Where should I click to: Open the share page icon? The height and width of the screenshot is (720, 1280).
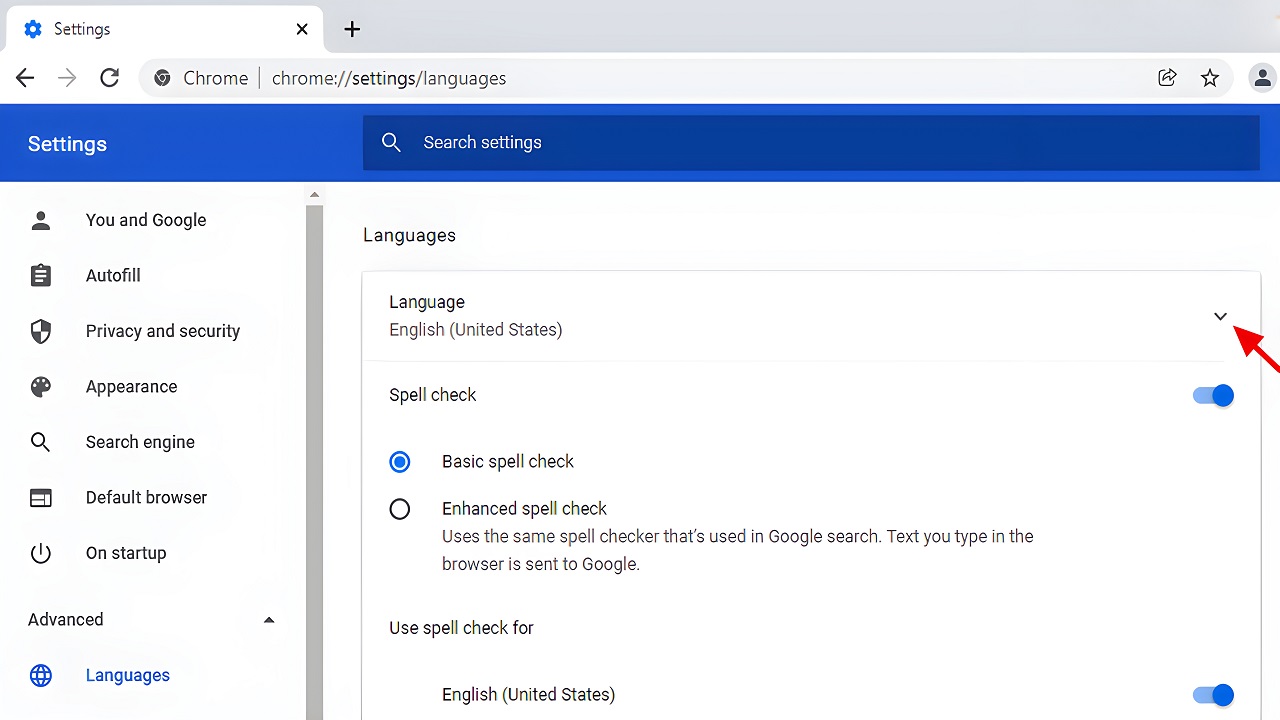coord(1167,78)
